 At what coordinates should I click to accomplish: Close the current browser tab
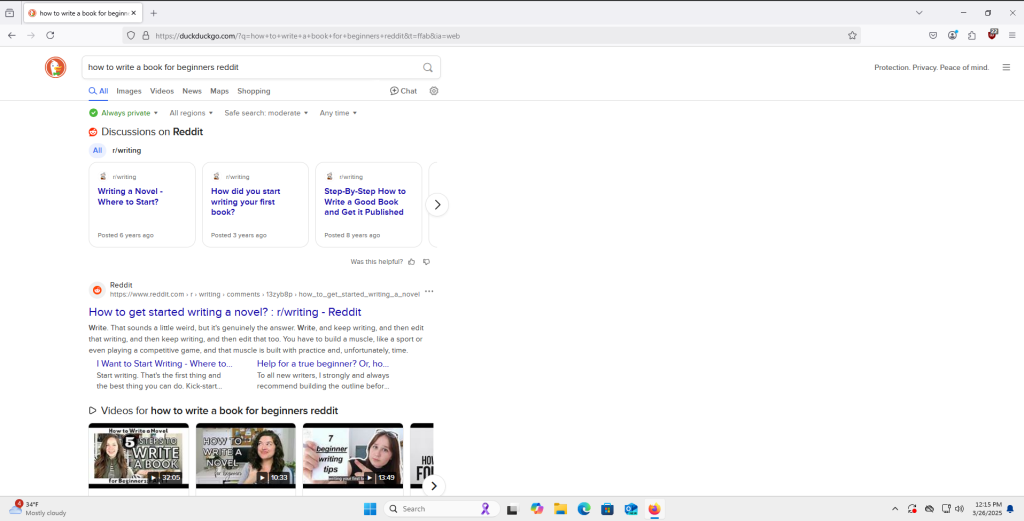click(x=133, y=13)
